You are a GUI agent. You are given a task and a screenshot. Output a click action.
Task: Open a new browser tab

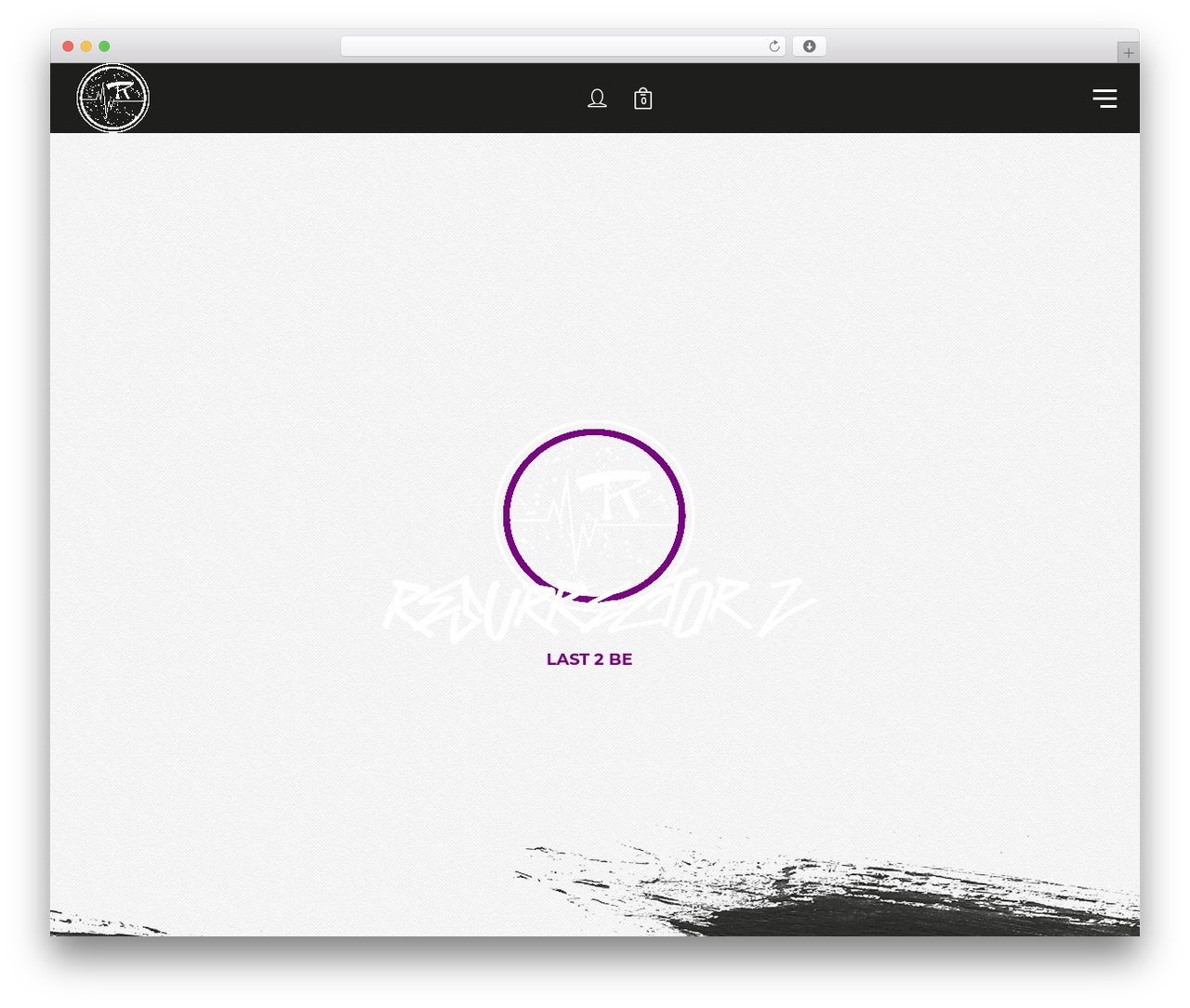tap(1128, 53)
